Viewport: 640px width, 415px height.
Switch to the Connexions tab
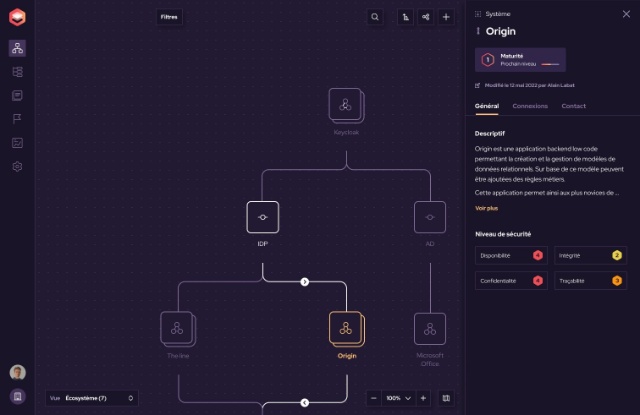[x=530, y=106]
